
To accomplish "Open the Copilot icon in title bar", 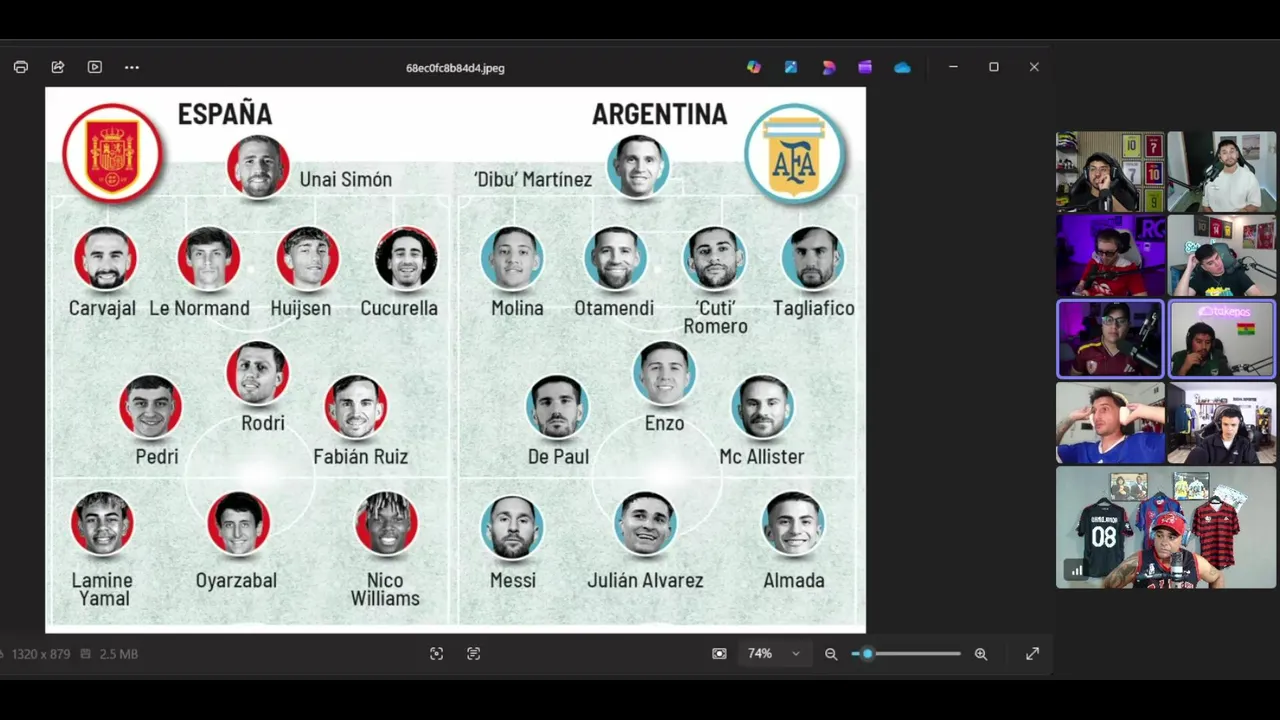I will pos(754,67).
